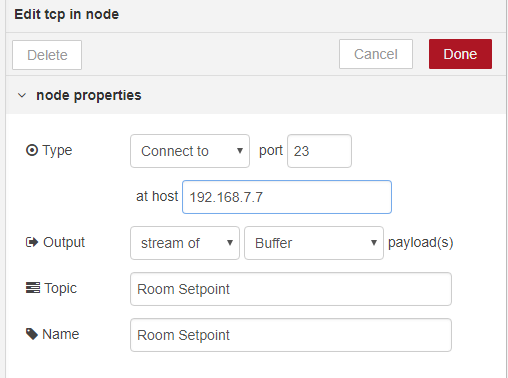This screenshot has height=378, width=508.
Task: Click the Type target icon
Action: 32,150
